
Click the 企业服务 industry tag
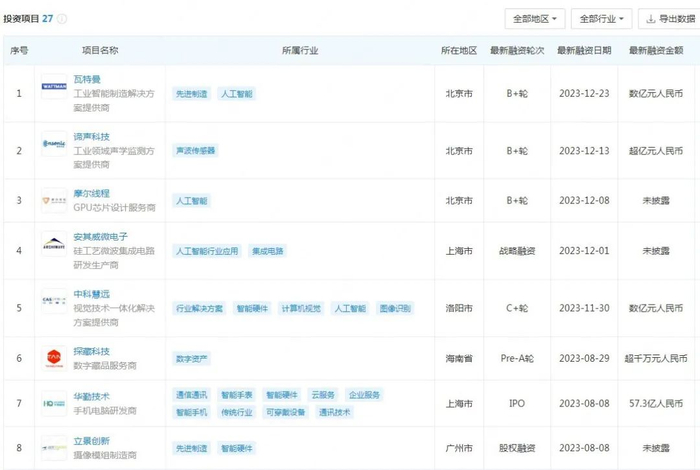coord(364,395)
